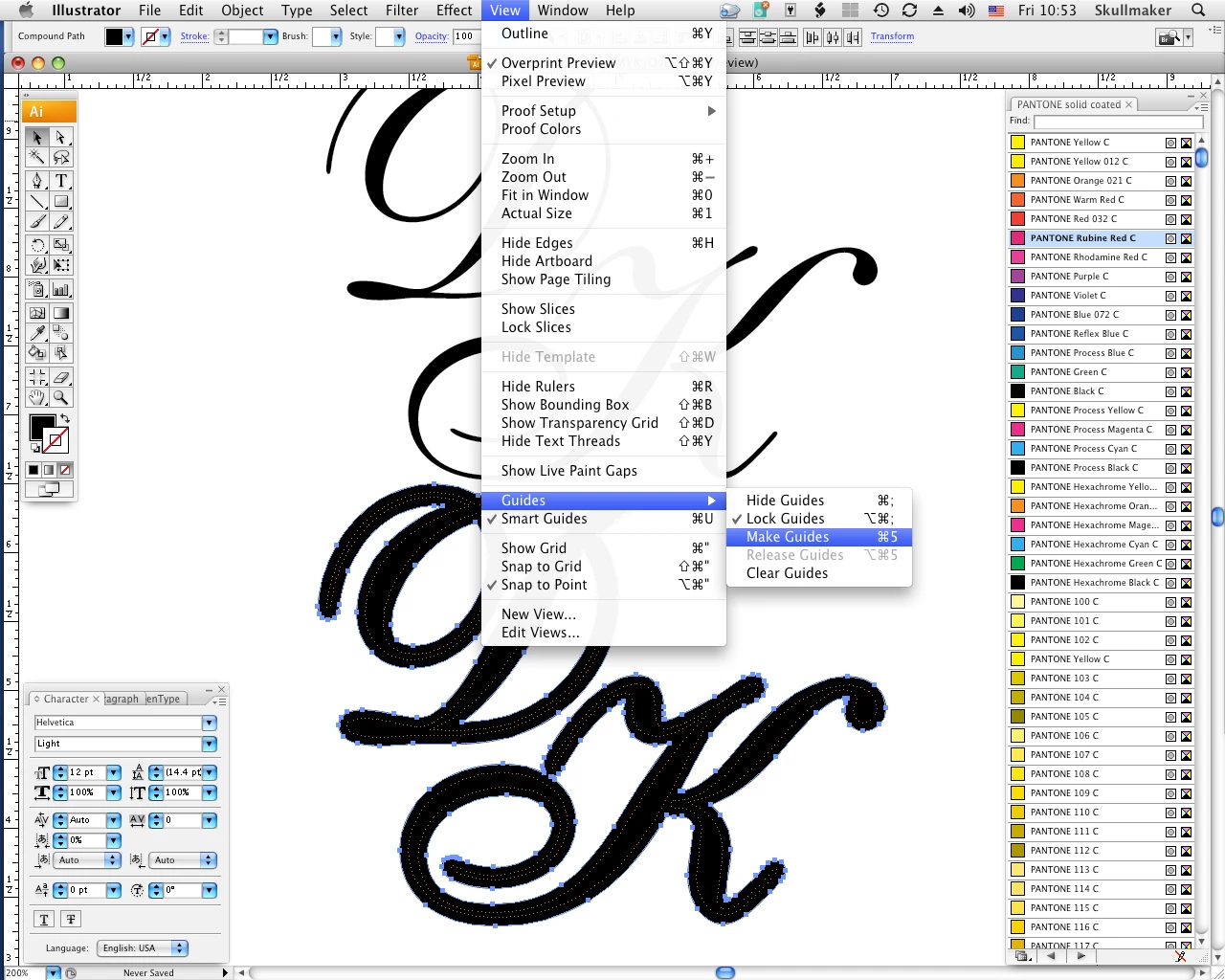Select the Paintbrush tool
The width and height of the screenshot is (1225, 980).
point(37,221)
